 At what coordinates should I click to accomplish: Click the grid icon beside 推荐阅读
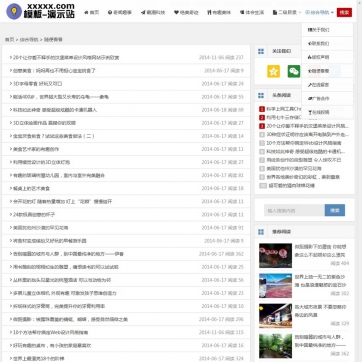[261, 232]
